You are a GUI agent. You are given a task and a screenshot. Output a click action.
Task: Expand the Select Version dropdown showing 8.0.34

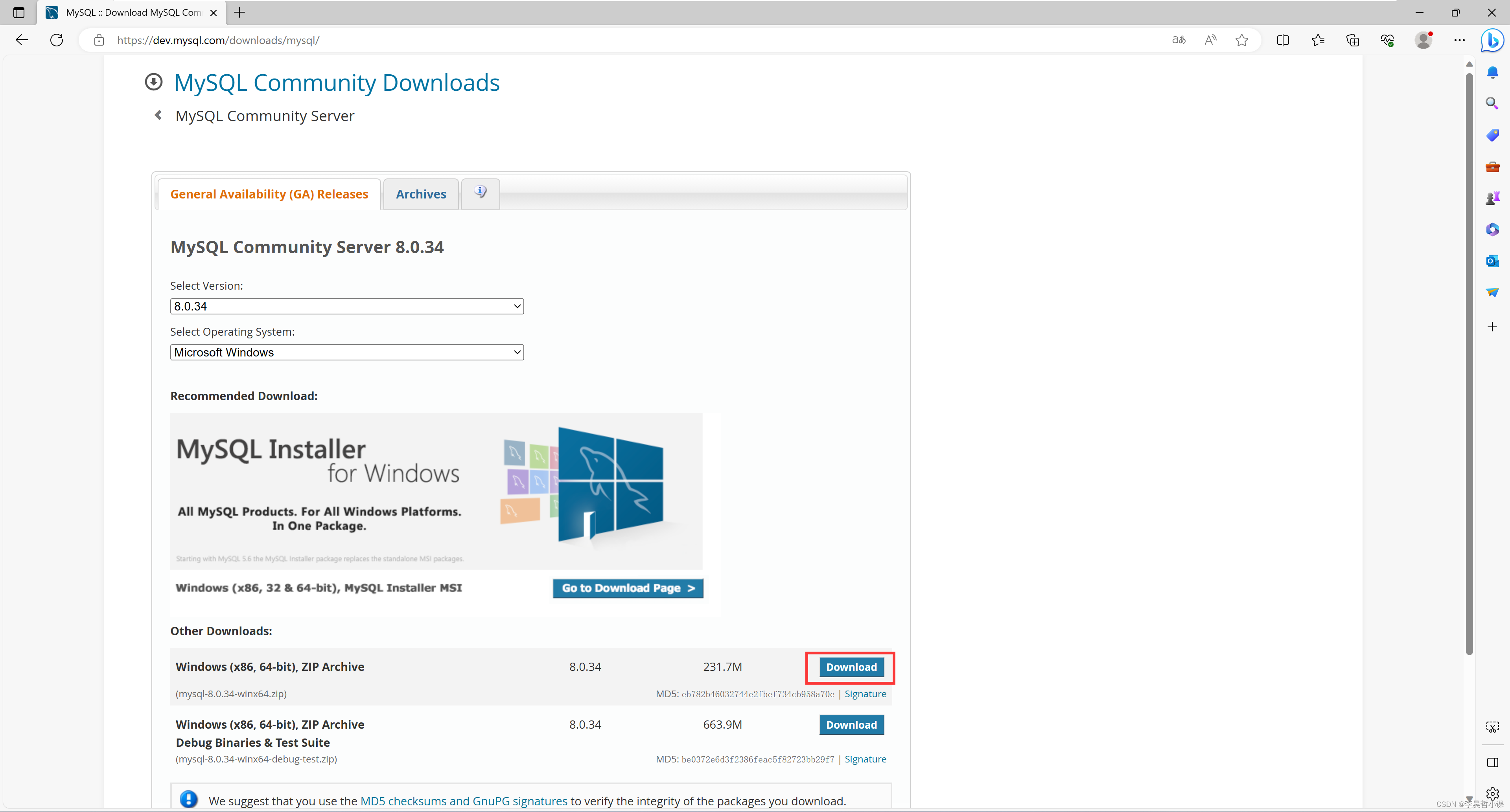click(x=346, y=307)
